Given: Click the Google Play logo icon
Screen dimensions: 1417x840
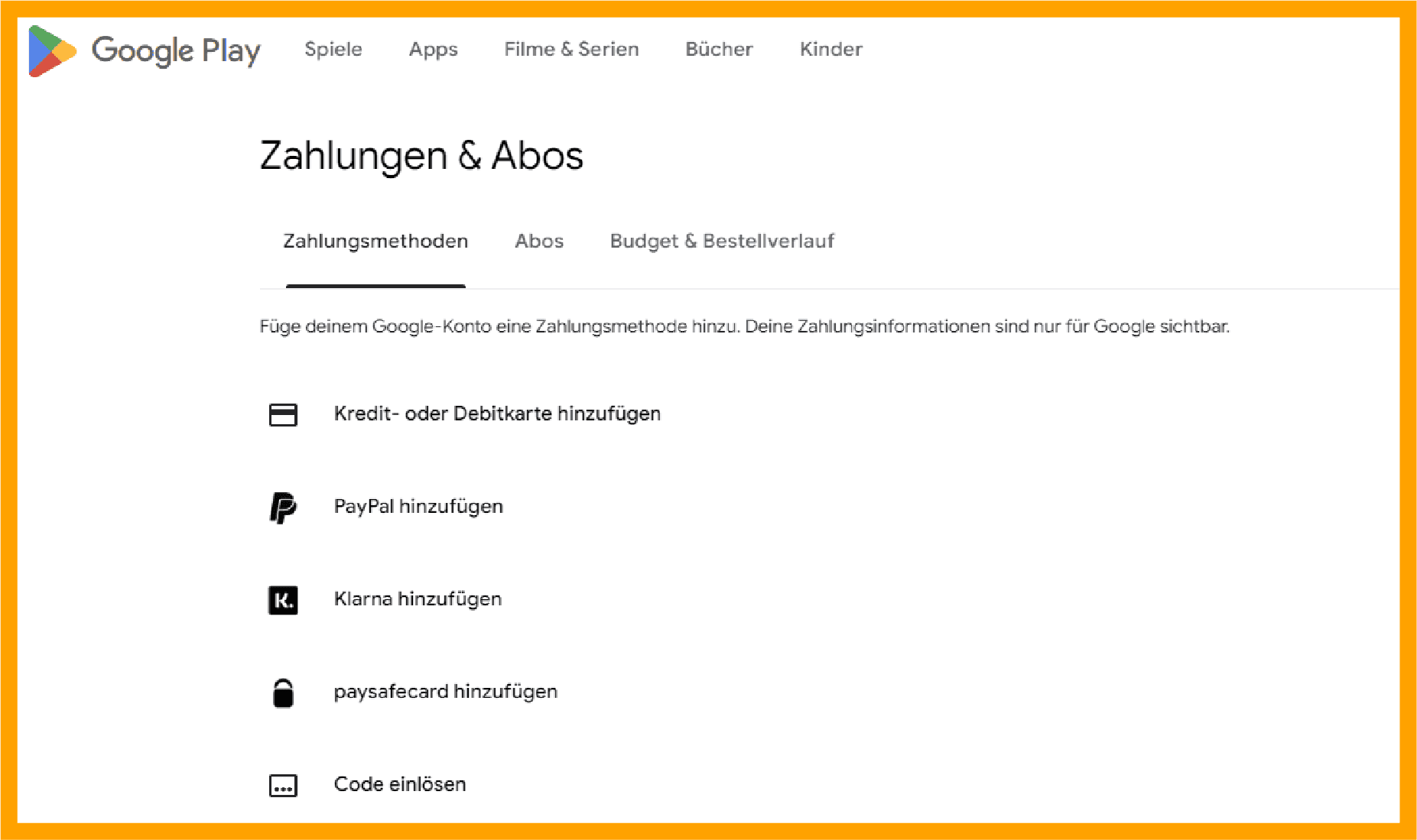Looking at the screenshot, I should point(52,51).
